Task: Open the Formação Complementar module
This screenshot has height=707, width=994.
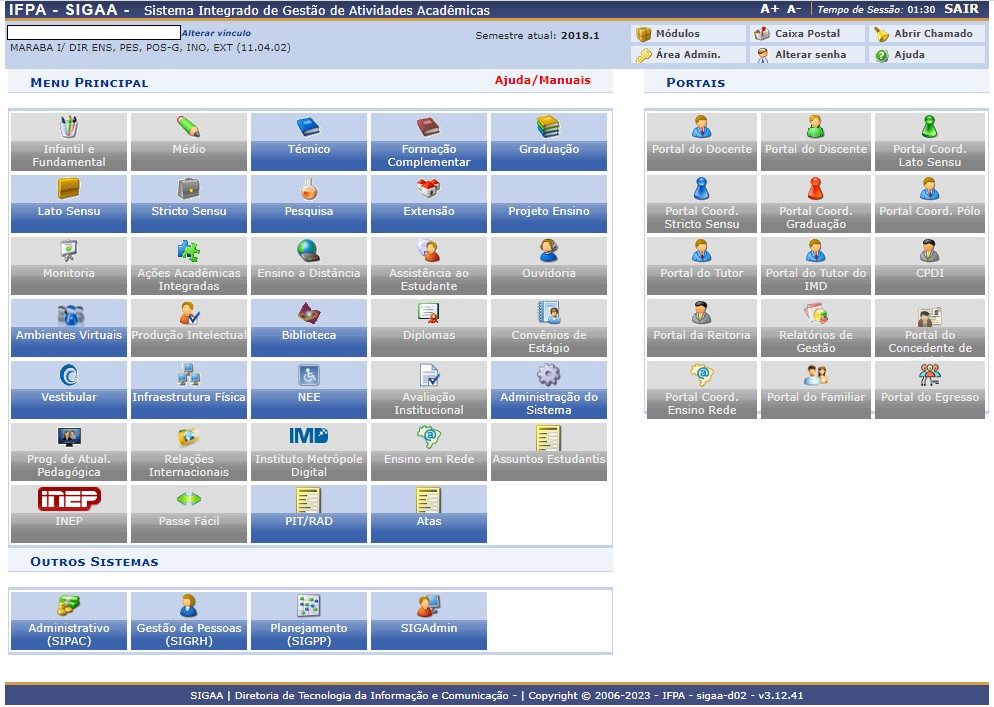Action: coord(429,142)
